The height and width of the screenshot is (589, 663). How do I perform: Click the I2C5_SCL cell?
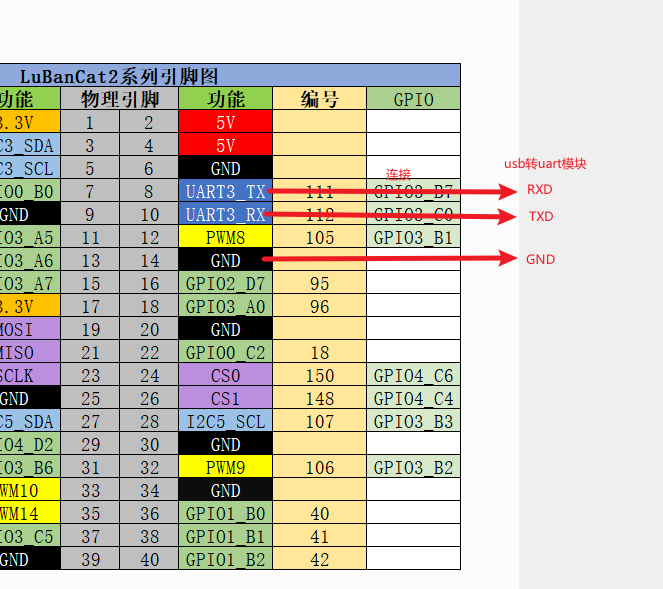tap(225, 421)
